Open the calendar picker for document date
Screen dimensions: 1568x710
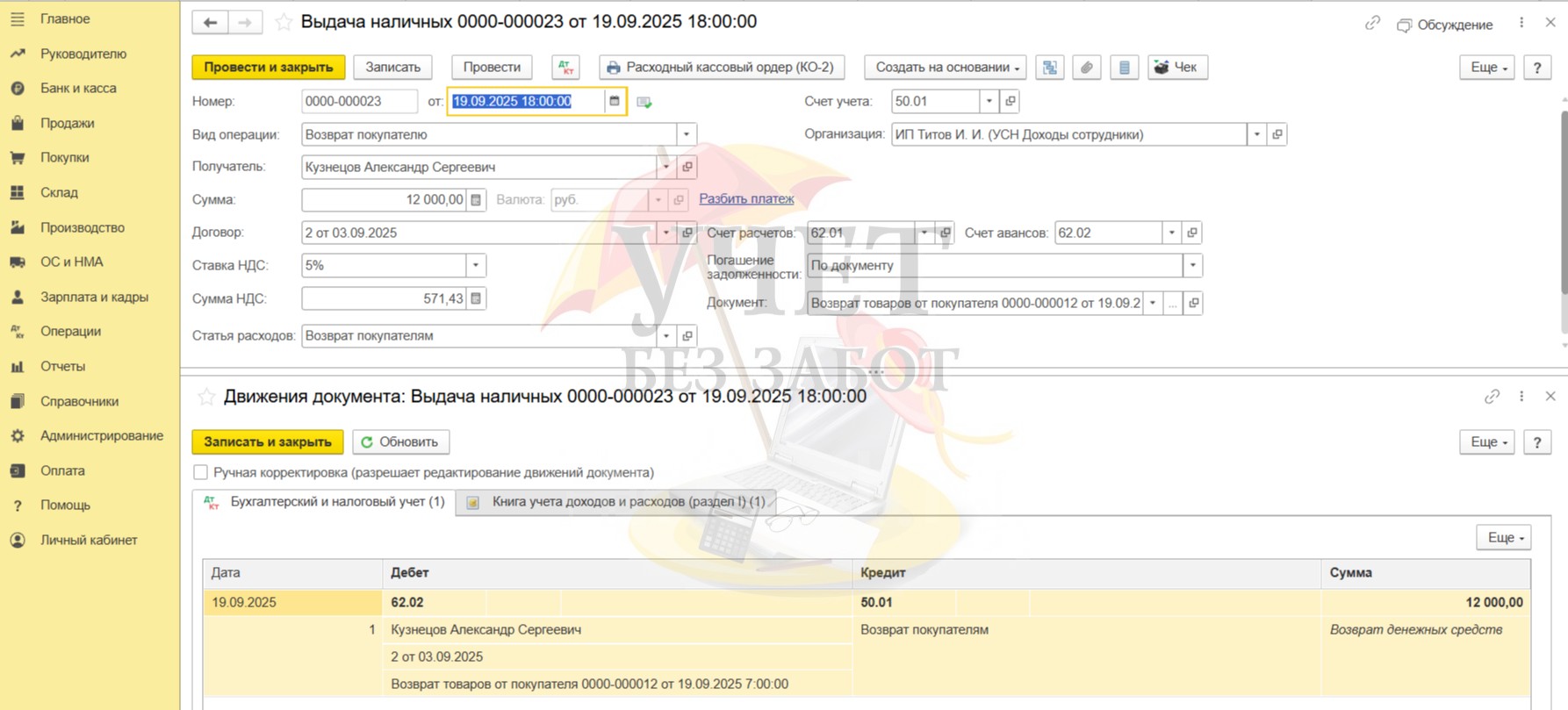[615, 101]
